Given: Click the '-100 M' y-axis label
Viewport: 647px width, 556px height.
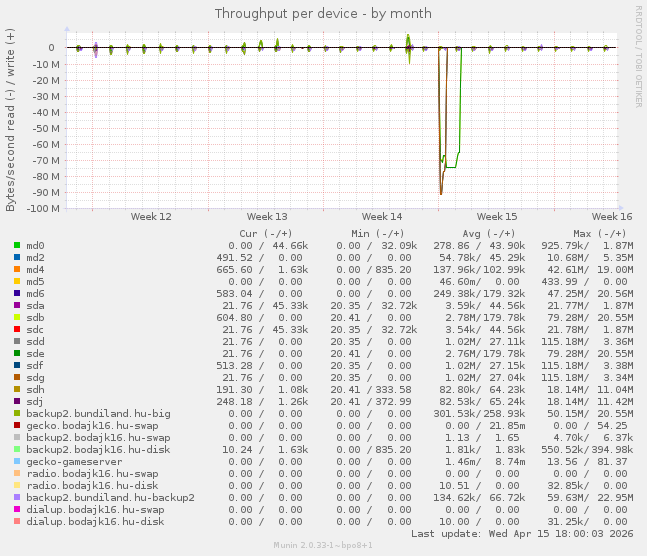Looking at the screenshot, I should pyautogui.click(x=43, y=208).
